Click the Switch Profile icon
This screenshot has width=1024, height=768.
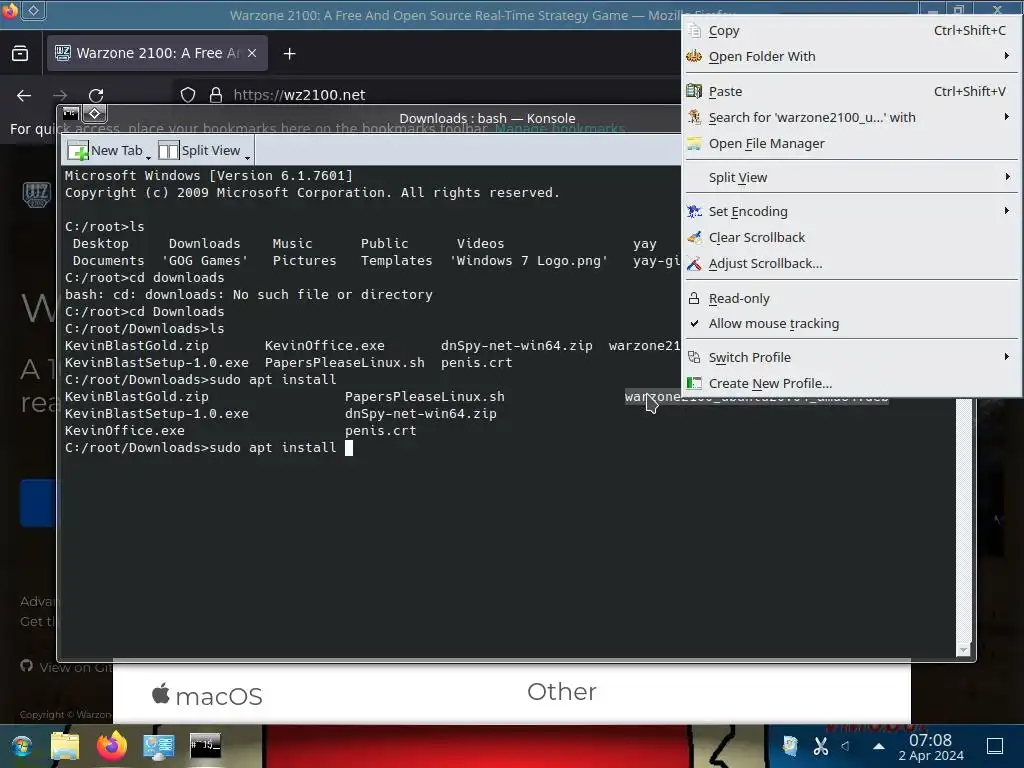pos(694,358)
